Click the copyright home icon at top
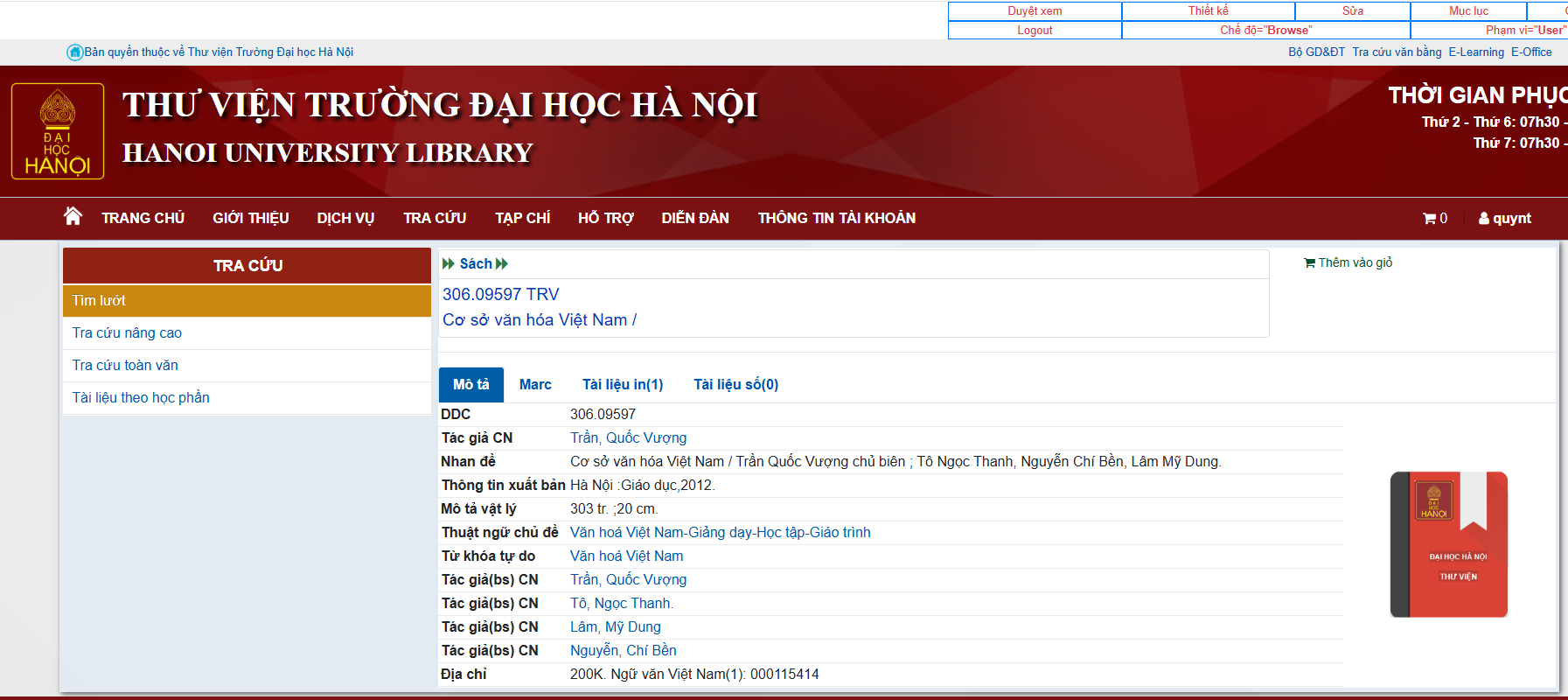 coord(74,52)
